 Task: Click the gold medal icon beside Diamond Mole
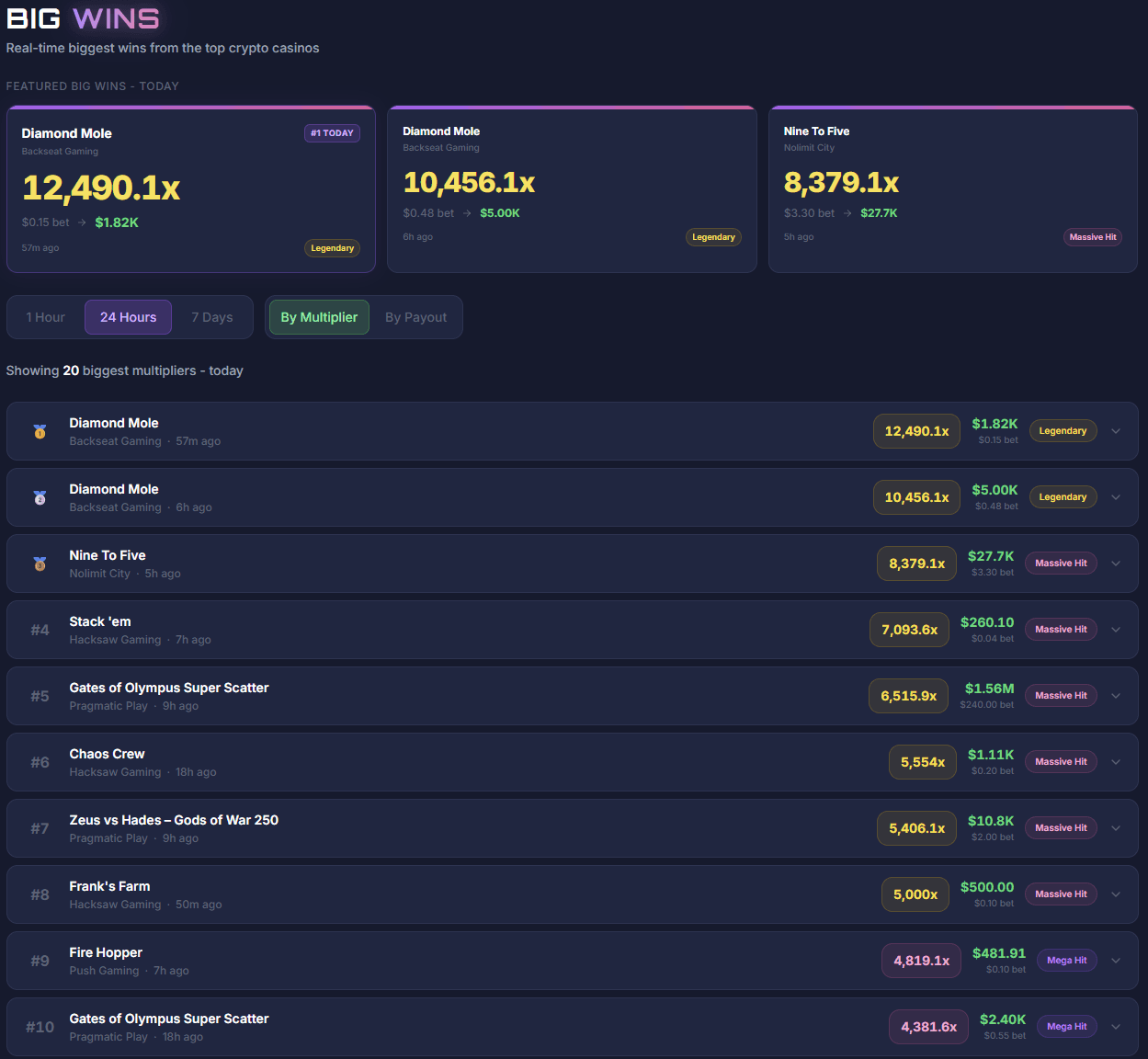pos(40,430)
